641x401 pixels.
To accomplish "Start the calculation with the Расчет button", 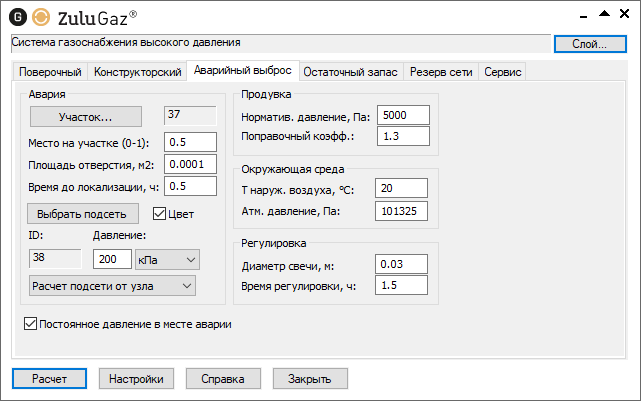I will click(49, 379).
